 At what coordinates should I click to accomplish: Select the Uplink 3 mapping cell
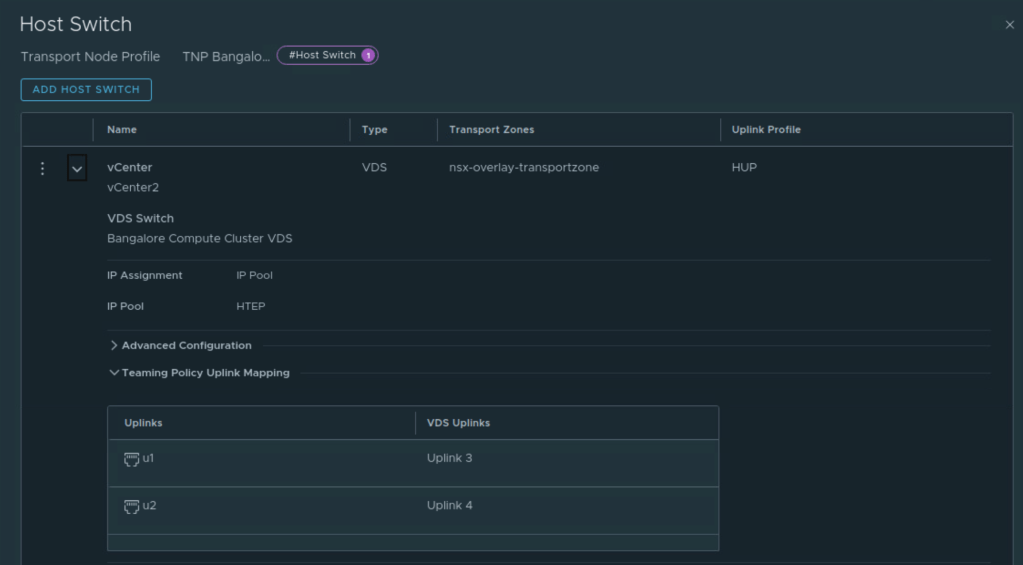[450, 459]
